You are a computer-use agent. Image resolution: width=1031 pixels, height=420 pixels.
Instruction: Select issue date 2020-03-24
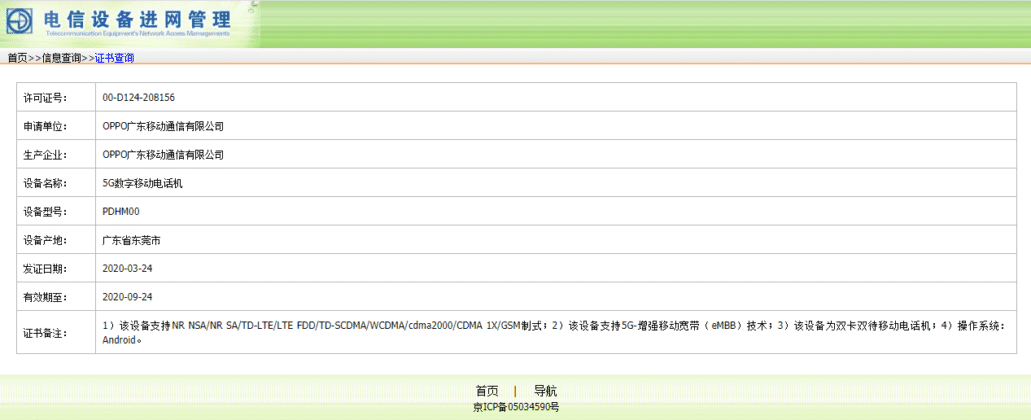pyautogui.click(x=128, y=269)
